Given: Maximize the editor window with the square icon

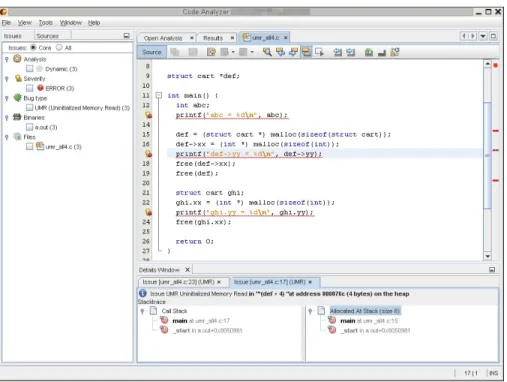Looking at the screenshot, I should (x=494, y=36).
